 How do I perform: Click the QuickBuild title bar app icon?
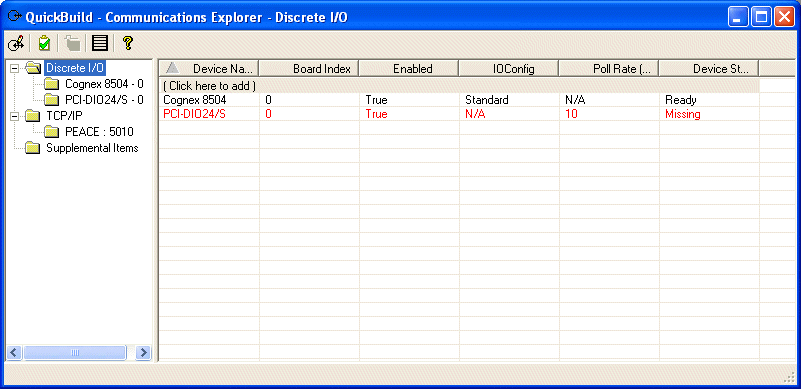point(14,17)
